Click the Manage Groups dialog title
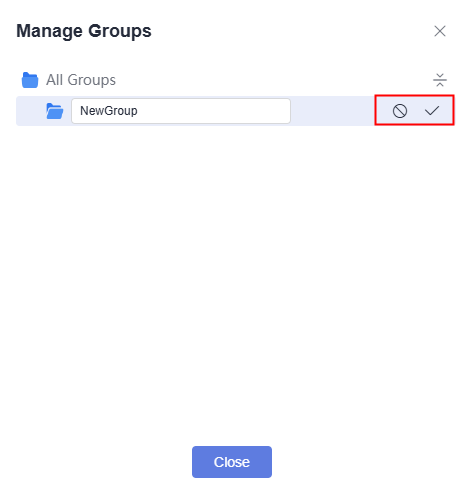This screenshot has width=473, height=493. pos(84,31)
